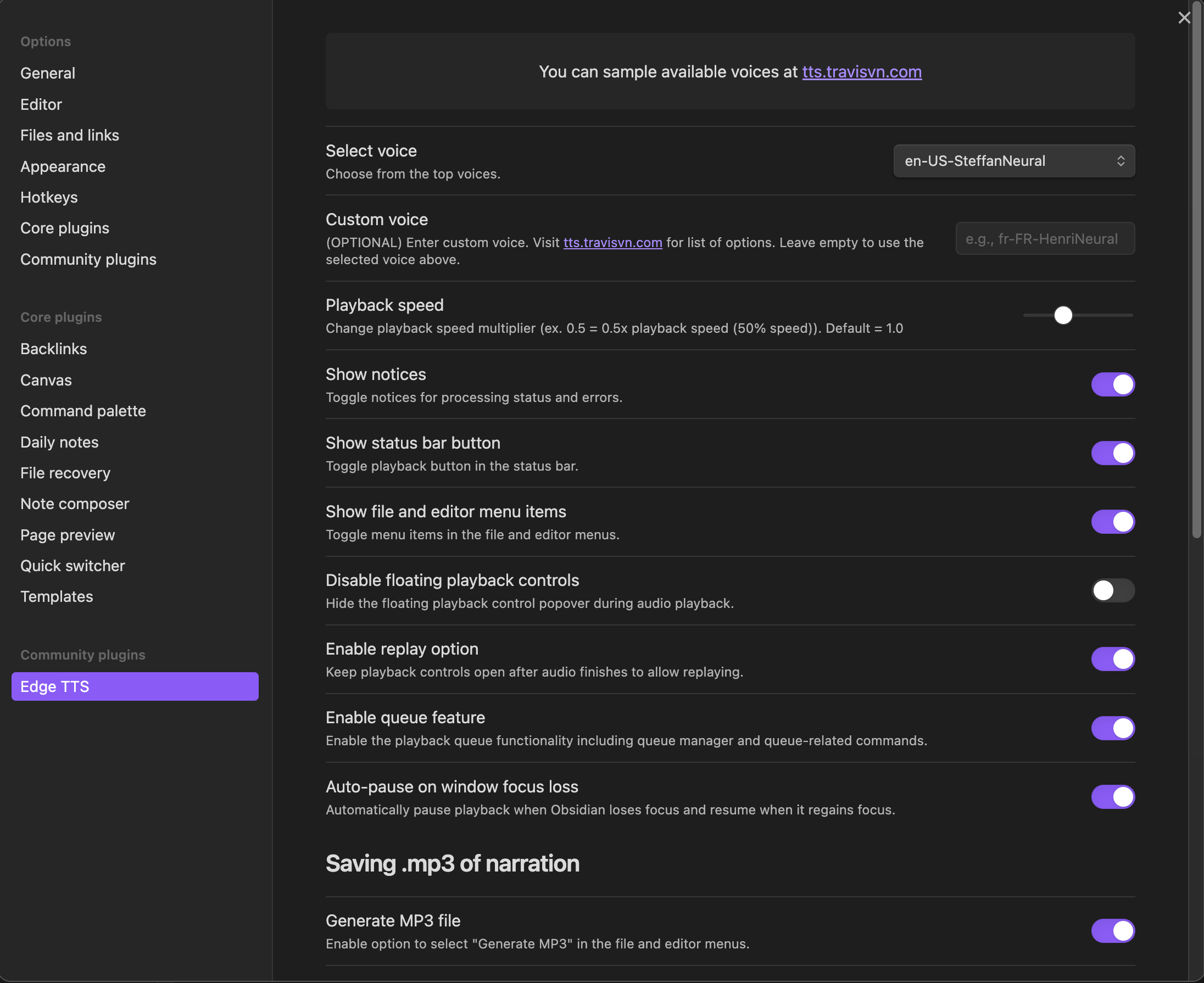
Task: Open the Select voice dropdown
Action: tap(1013, 161)
